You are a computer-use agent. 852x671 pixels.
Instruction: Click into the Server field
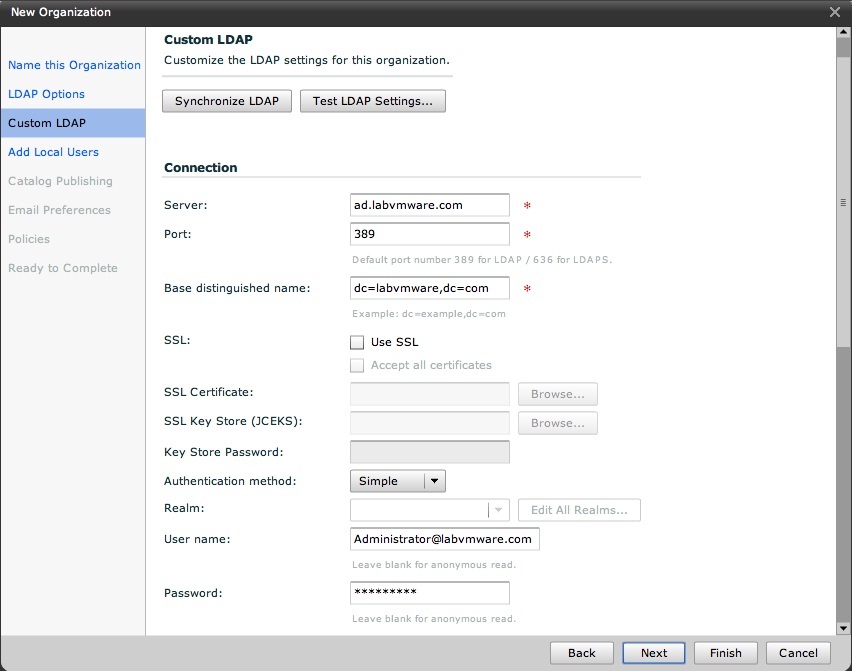pos(430,205)
